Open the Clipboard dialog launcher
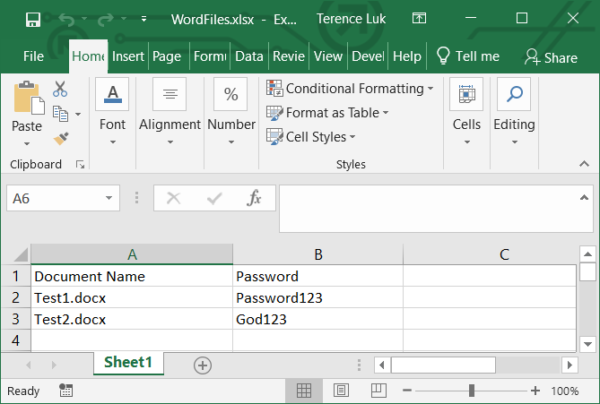 (x=80, y=165)
